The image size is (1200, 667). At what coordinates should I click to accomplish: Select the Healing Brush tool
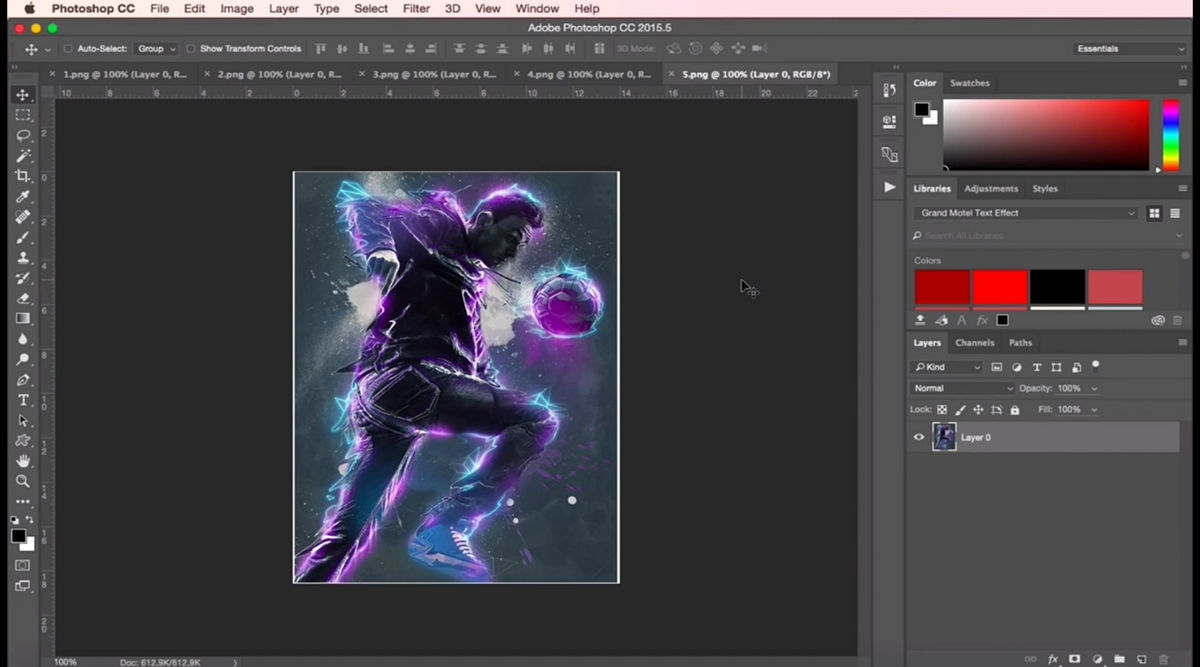(23, 217)
